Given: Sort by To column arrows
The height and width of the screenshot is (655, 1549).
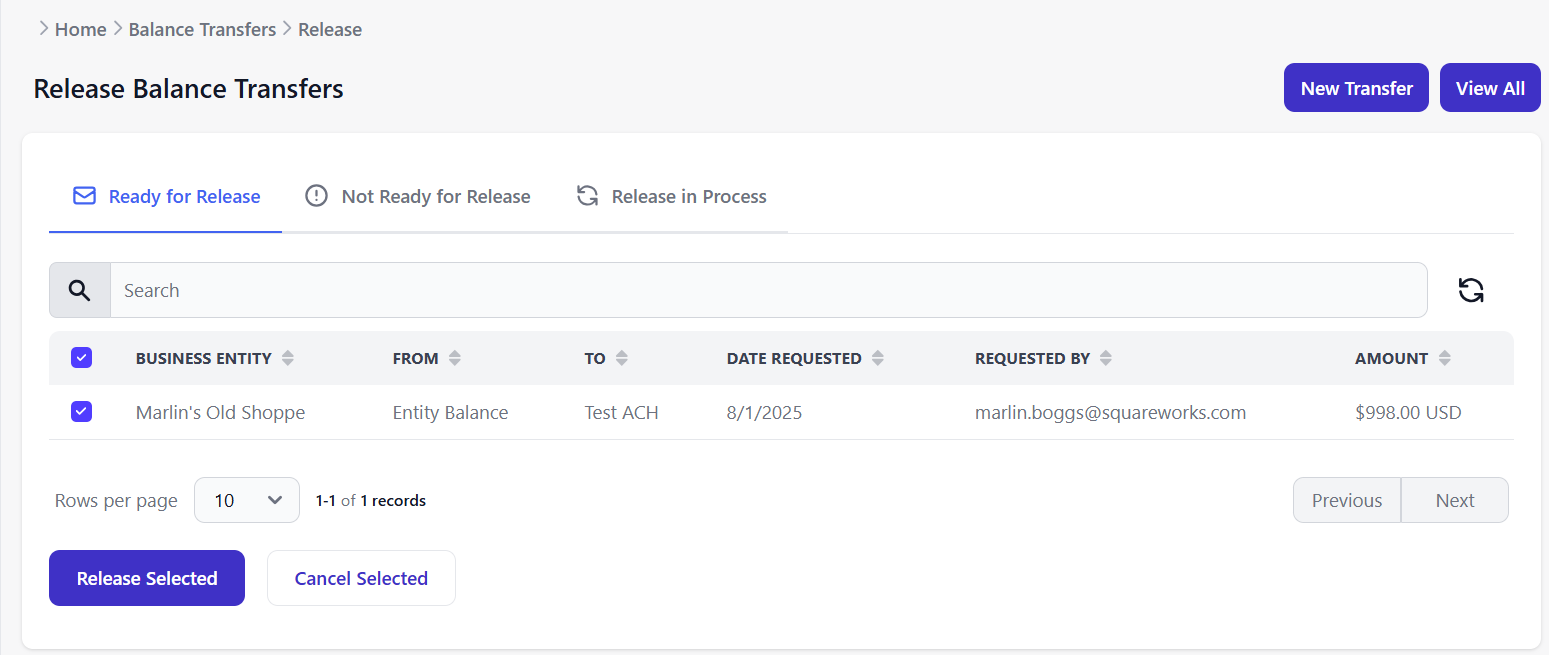Looking at the screenshot, I should [622, 358].
